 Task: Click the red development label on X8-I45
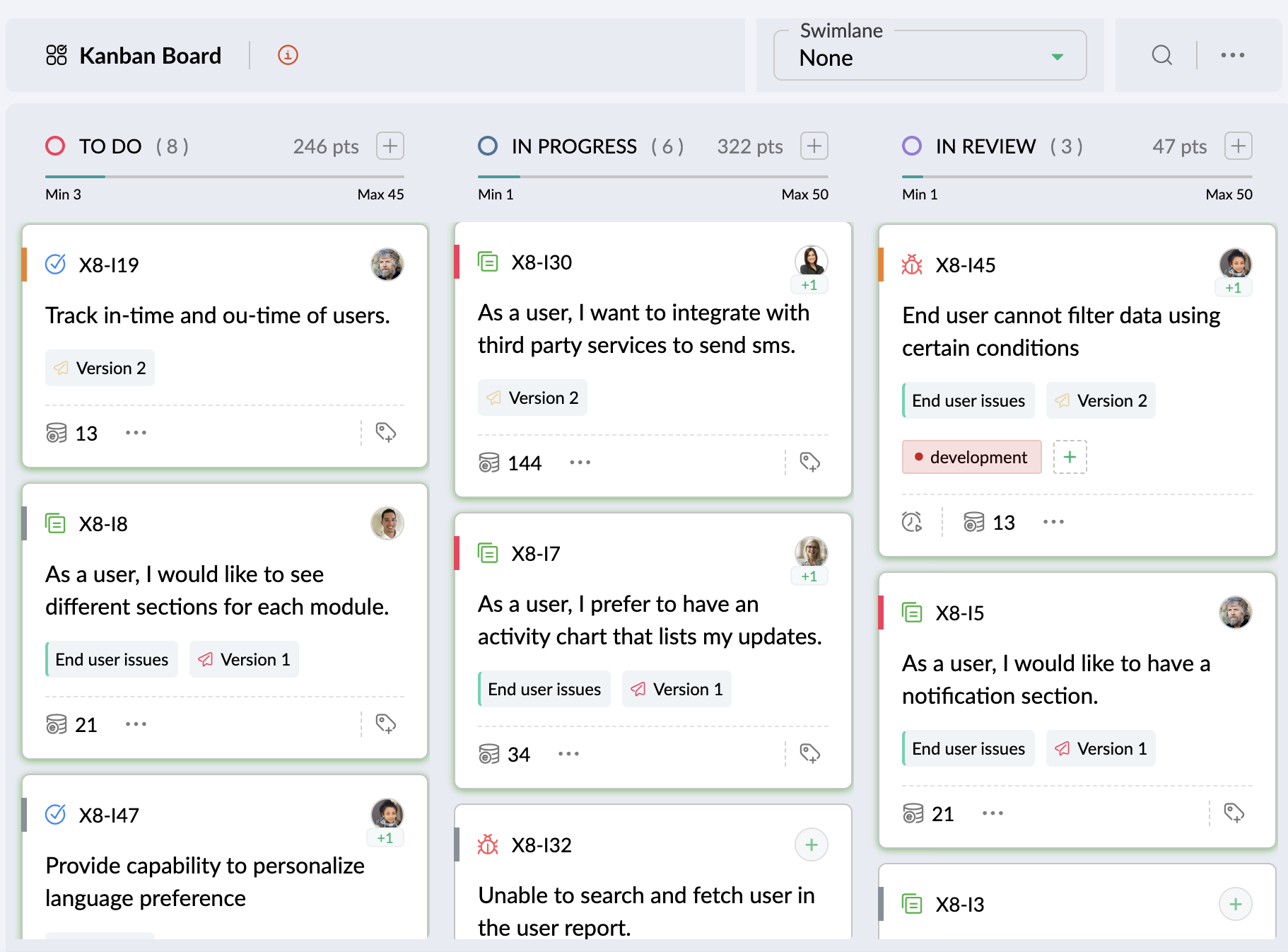tap(971, 457)
